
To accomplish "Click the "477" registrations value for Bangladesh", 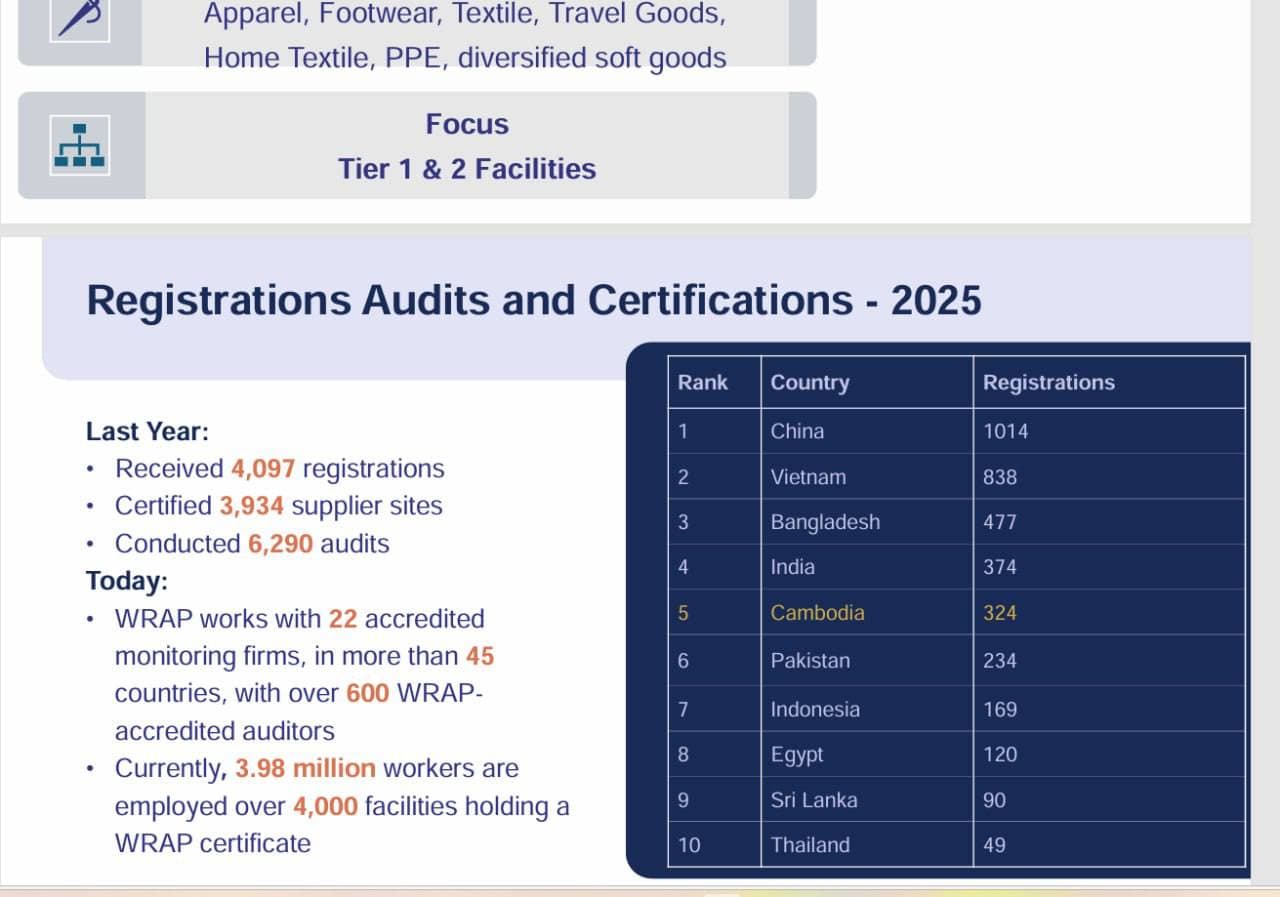I will (x=1000, y=522).
